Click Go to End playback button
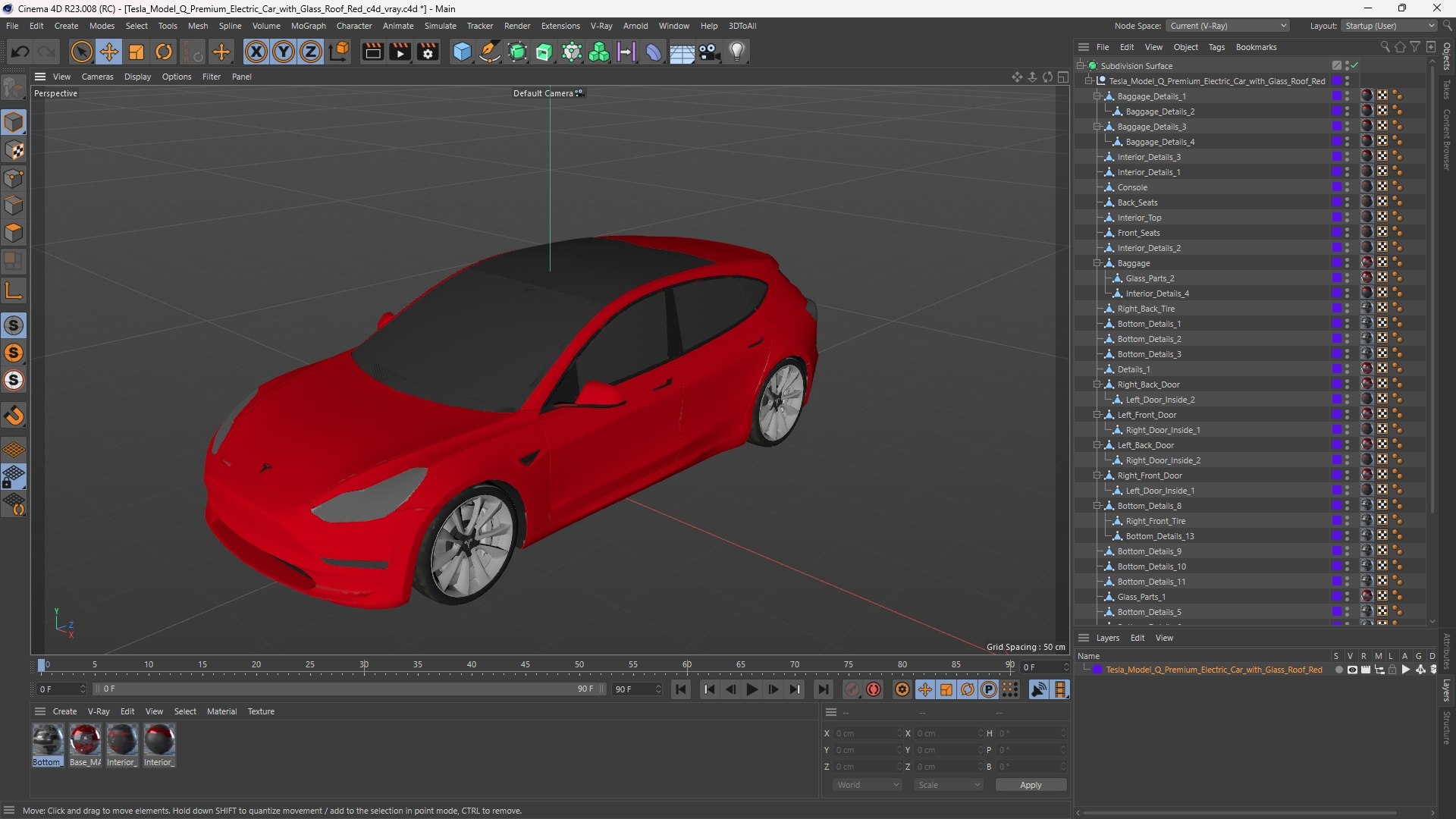Viewport: 1456px width, 819px height. (x=823, y=689)
